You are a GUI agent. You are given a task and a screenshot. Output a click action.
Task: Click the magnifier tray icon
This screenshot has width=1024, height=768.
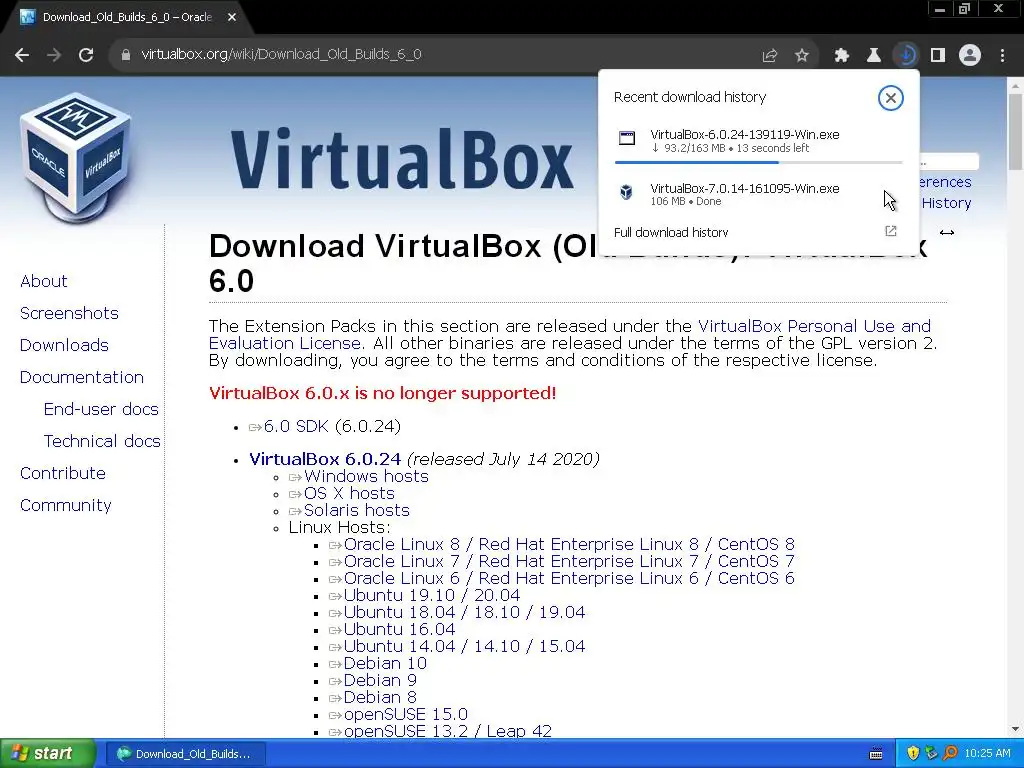pos(950,754)
